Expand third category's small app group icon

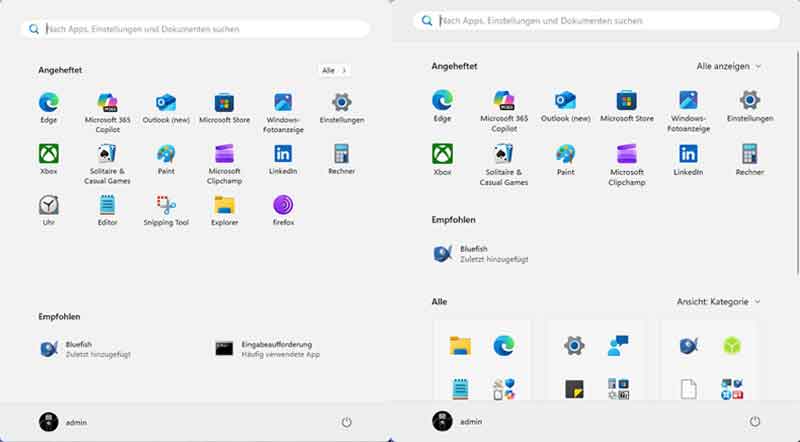pos(732,389)
